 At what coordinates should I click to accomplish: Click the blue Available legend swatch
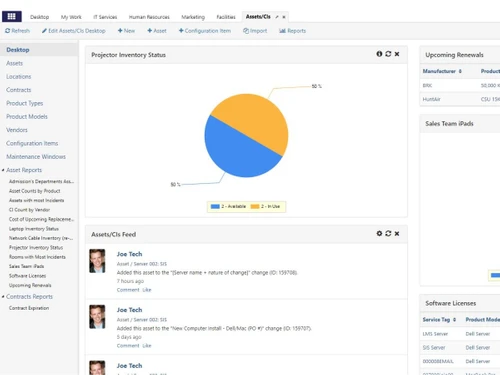pos(215,206)
